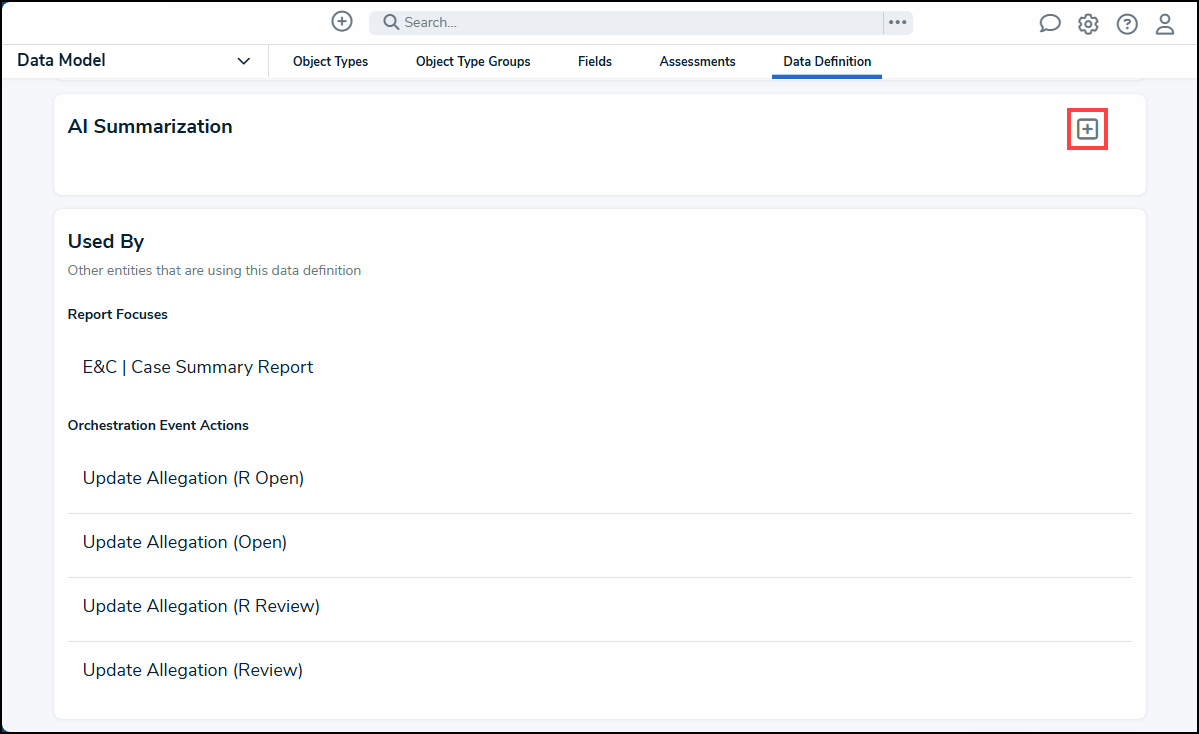Open Update Allegation (R Open) action
Image resolution: width=1199 pixels, height=734 pixels.
point(193,478)
